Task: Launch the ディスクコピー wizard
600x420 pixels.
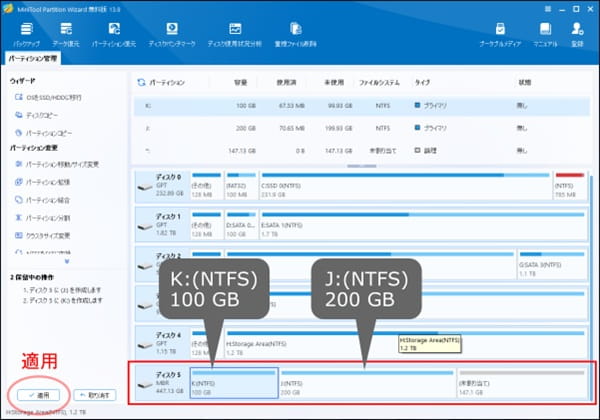Action: pos(36,115)
